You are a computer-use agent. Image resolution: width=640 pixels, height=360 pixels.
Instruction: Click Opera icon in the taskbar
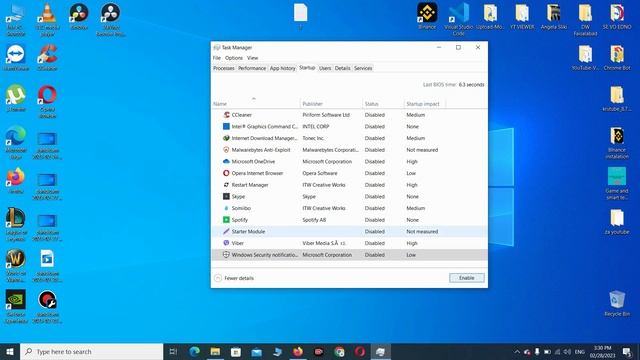(x=360, y=351)
